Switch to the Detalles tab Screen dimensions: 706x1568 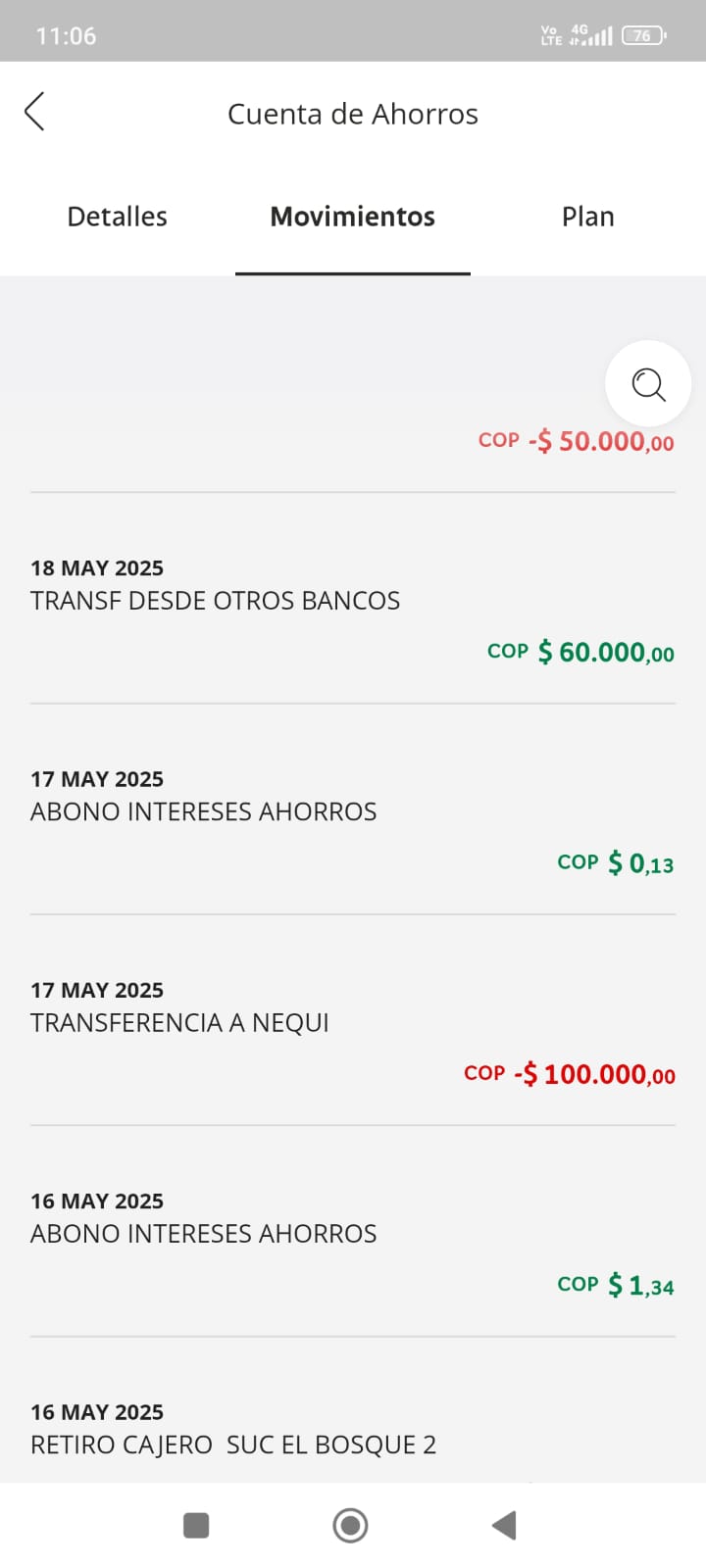click(x=117, y=217)
